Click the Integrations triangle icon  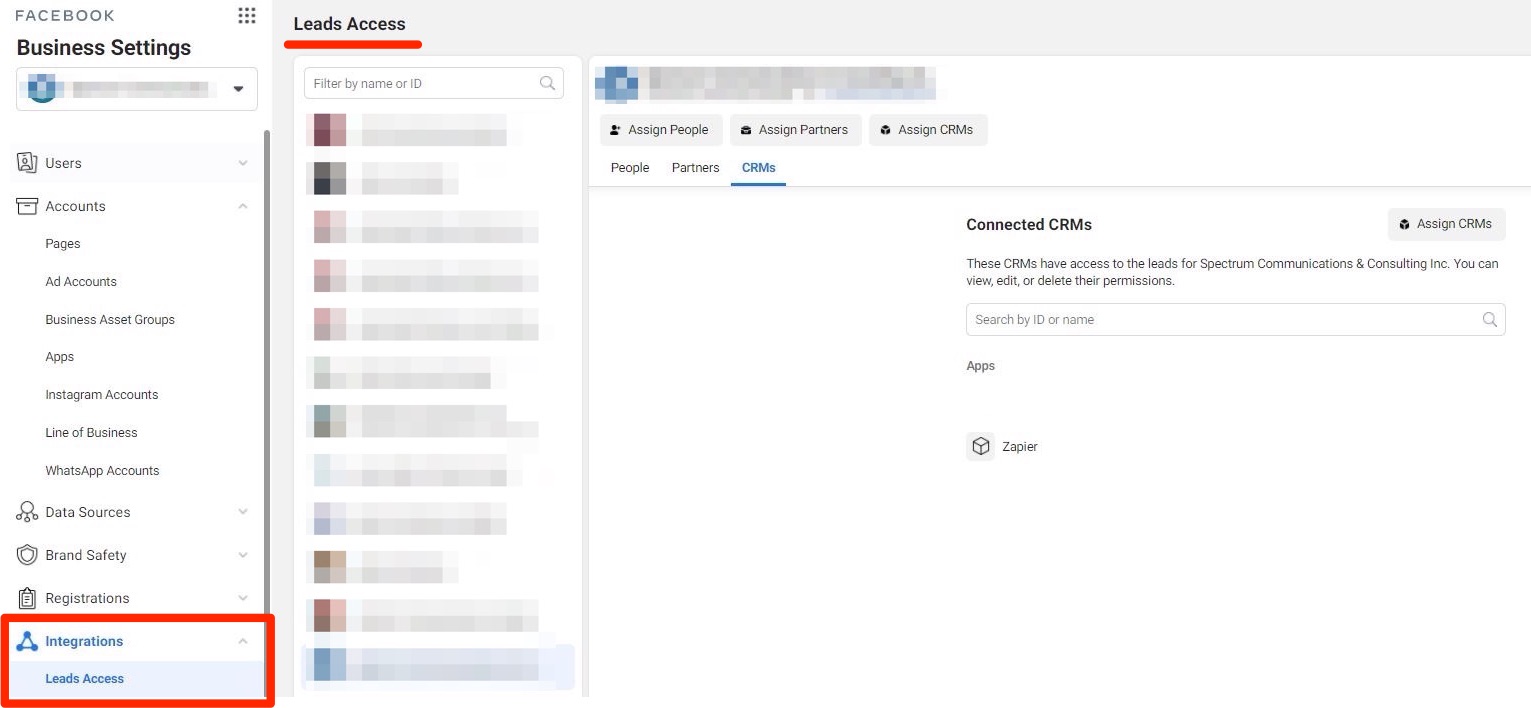pyautogui.click(x=27, y=641)
